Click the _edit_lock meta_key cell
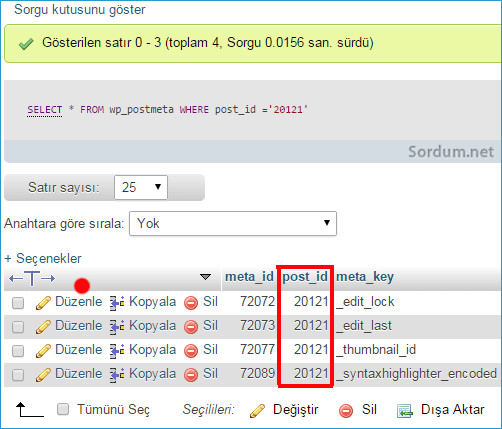The width and height of the screenshot is (502, 429). click(365, 302)
